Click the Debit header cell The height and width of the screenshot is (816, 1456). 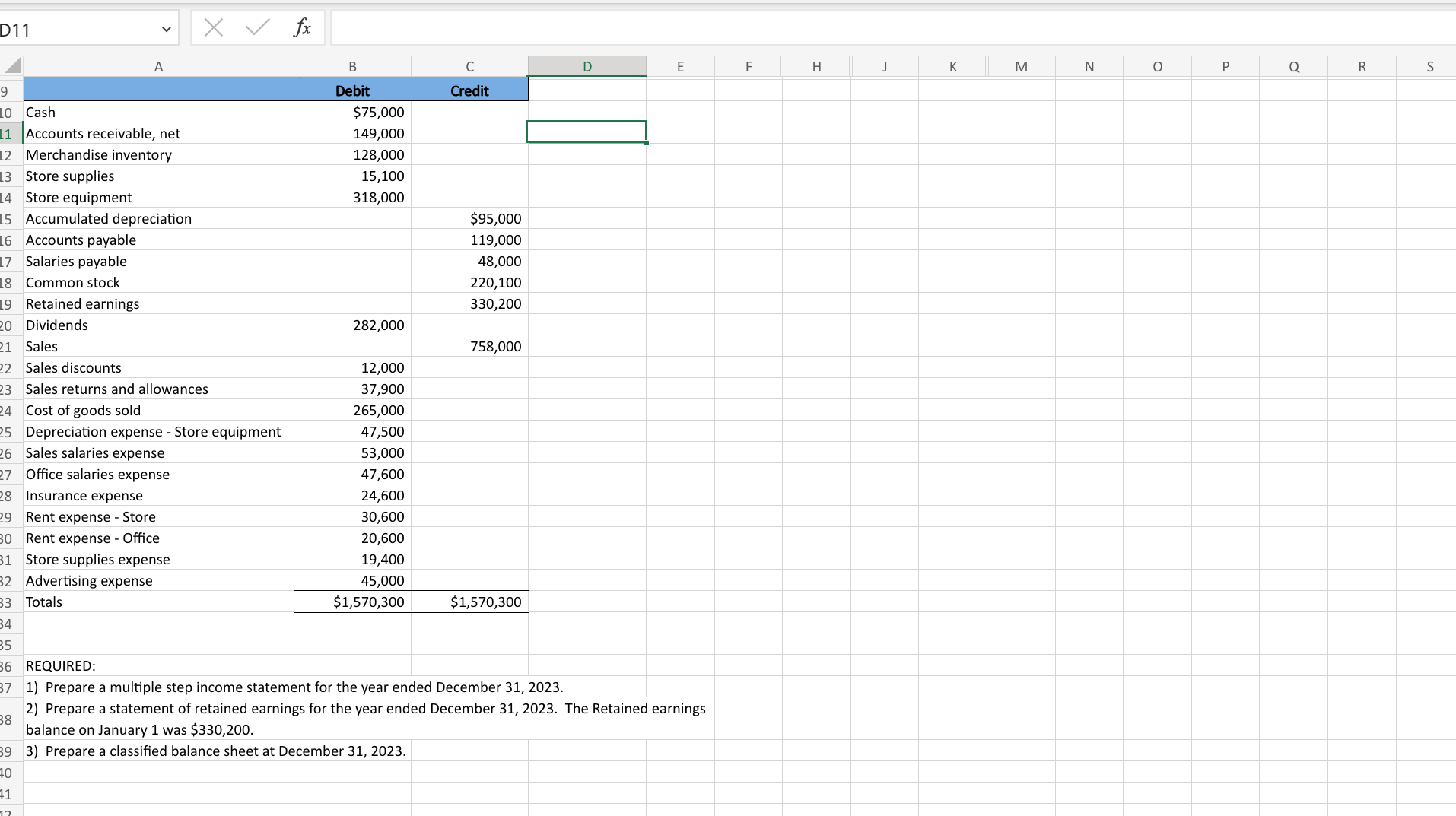pos(352,90)
